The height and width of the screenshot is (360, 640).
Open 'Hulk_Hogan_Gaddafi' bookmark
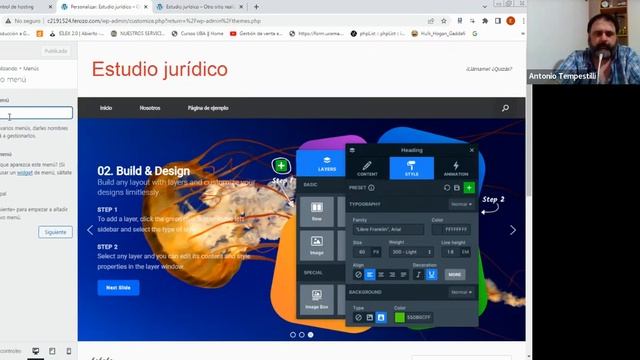point(438,34)
